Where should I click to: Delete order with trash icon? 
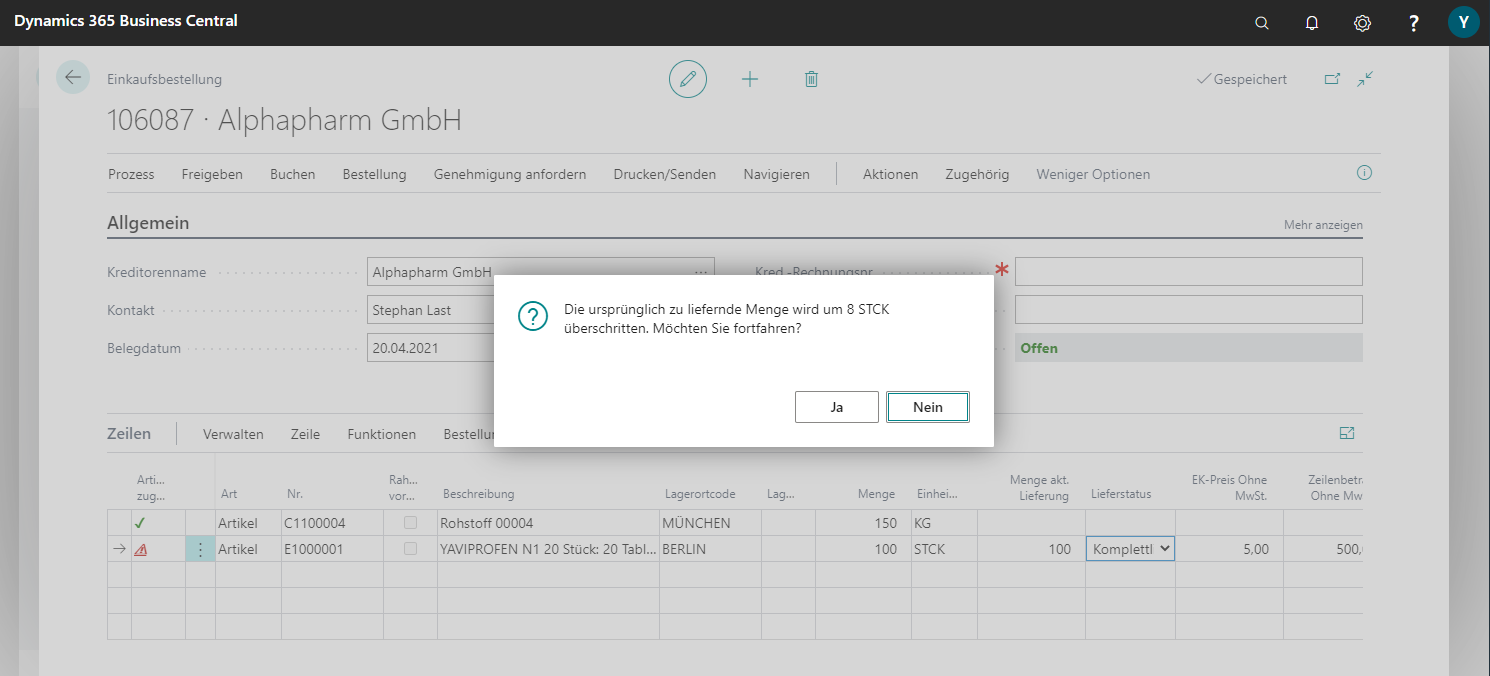click(x=811, y=79)
